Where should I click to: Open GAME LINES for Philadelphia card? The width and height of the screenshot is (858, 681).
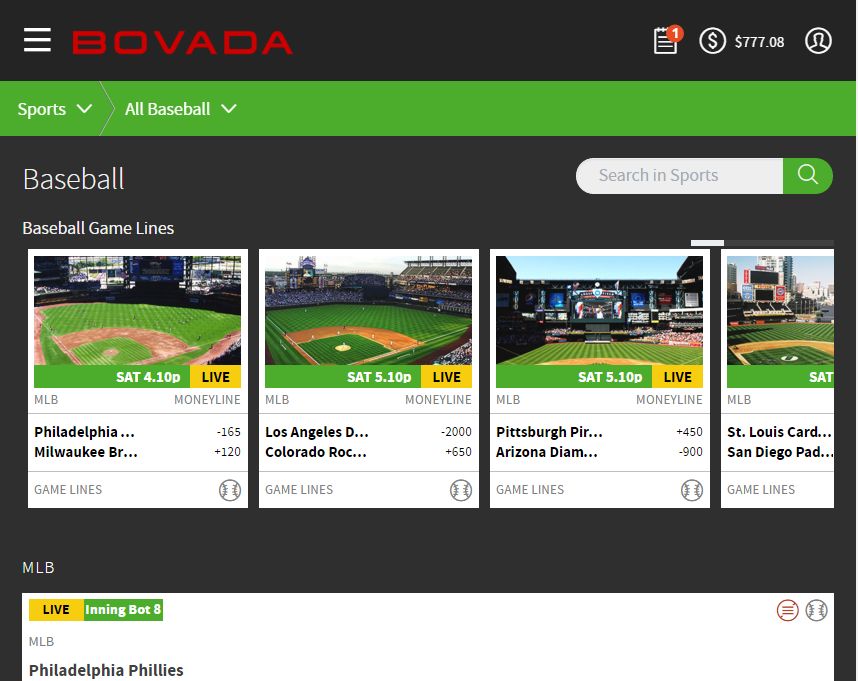pos(68,490)
